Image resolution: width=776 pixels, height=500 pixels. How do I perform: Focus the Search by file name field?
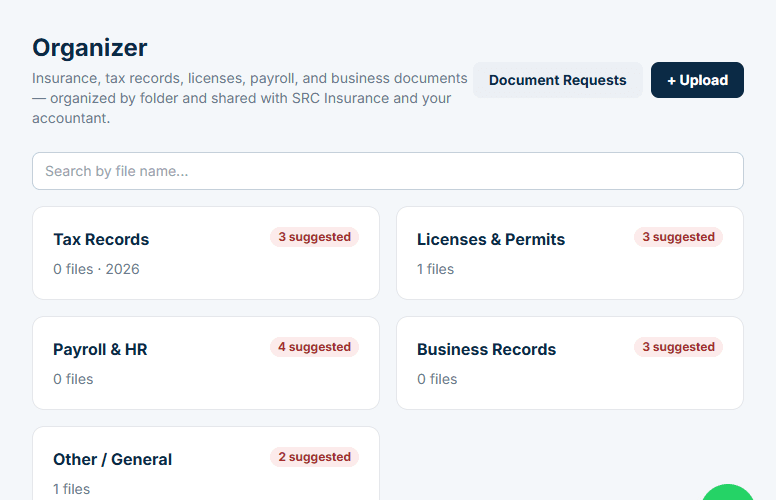388,171
